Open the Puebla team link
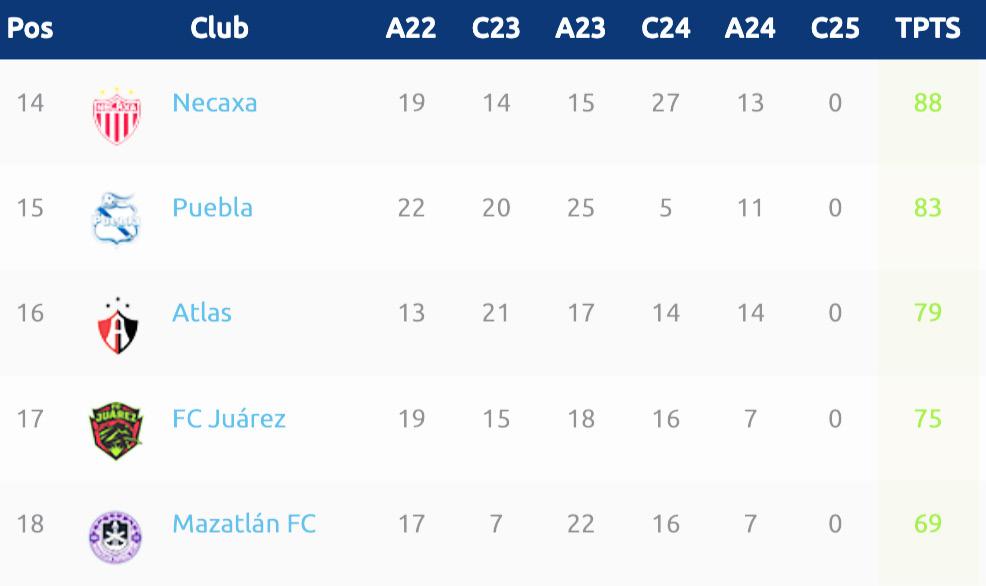The width and height of the screenshot is (986, 586). pyautogui.click(x=213, y=207)
